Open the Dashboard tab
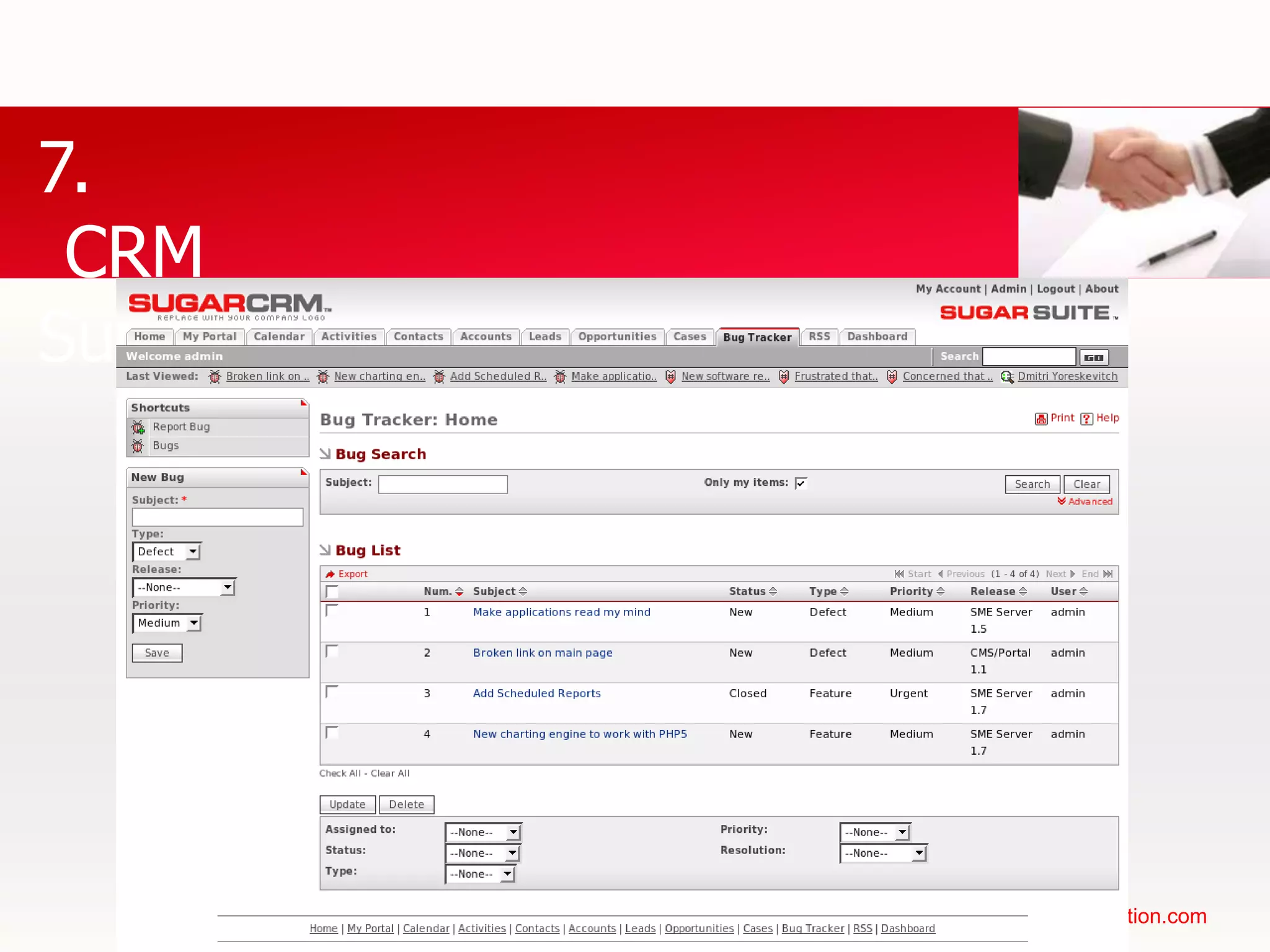 tap(877, 337)
